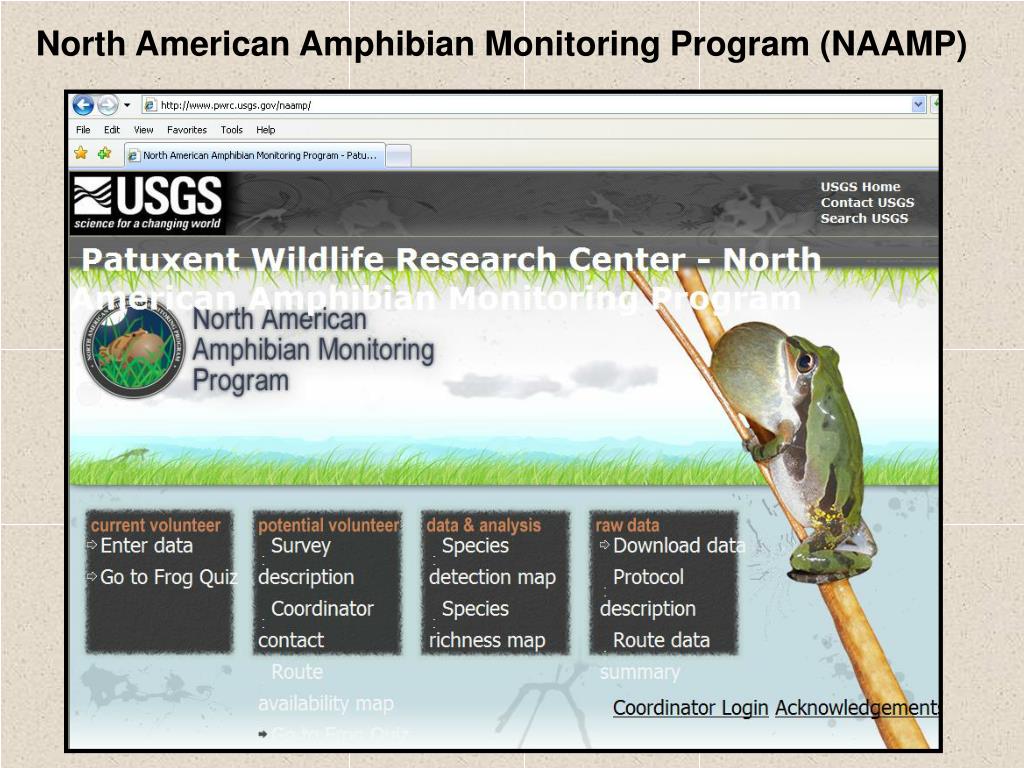Select the North American Amphibian Monitoring tab
The height and width of the screenshot is (768, 1024).
point(254,155)
